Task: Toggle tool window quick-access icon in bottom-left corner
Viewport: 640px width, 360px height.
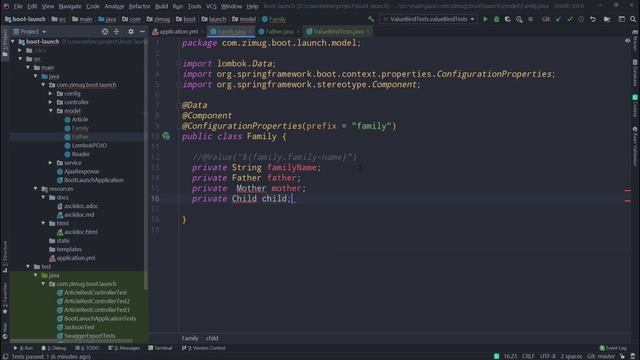Action: pyautogui.click(x=5, y=356)
